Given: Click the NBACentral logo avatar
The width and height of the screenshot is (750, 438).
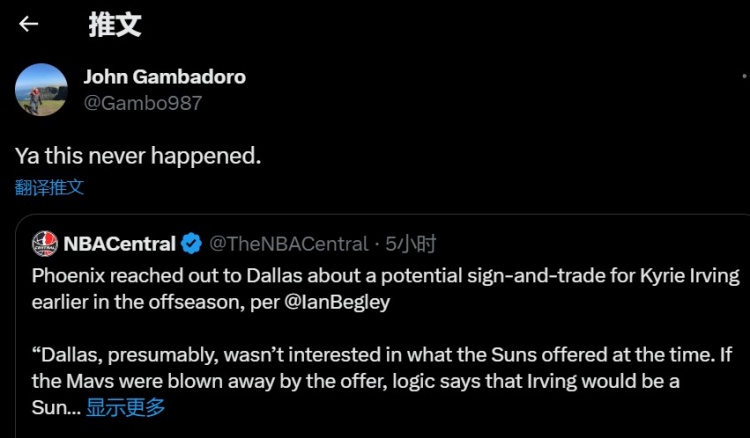Looking at the screenshot, I should [45, 243].
